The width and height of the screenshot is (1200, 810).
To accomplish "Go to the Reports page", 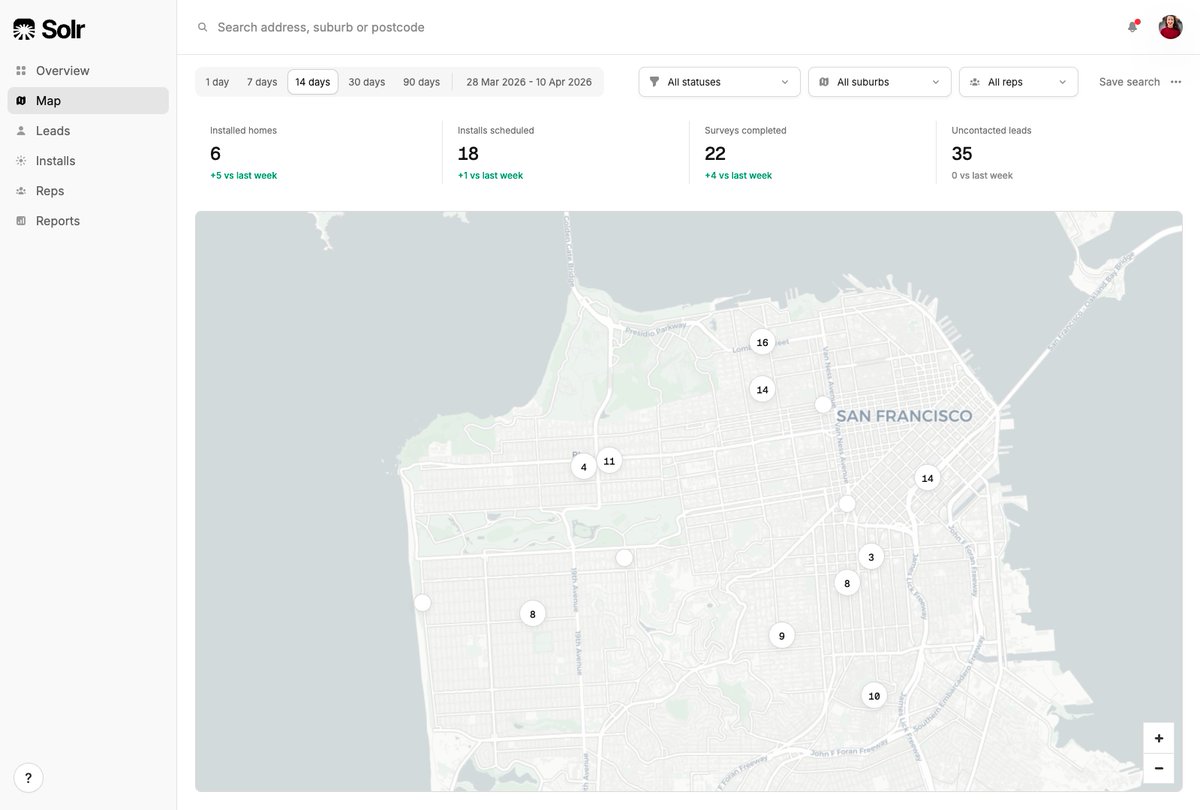I will (88, 221).
